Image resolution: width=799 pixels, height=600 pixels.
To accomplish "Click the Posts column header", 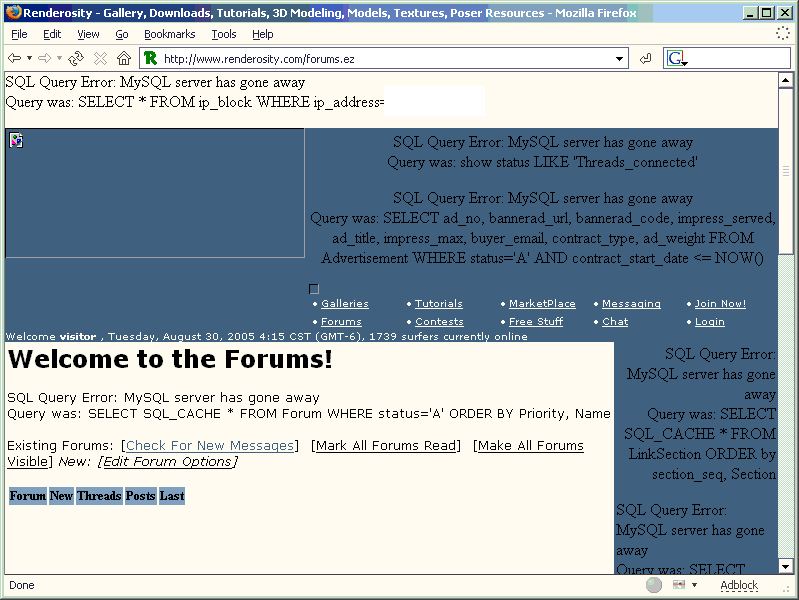I will click(141, 495).
